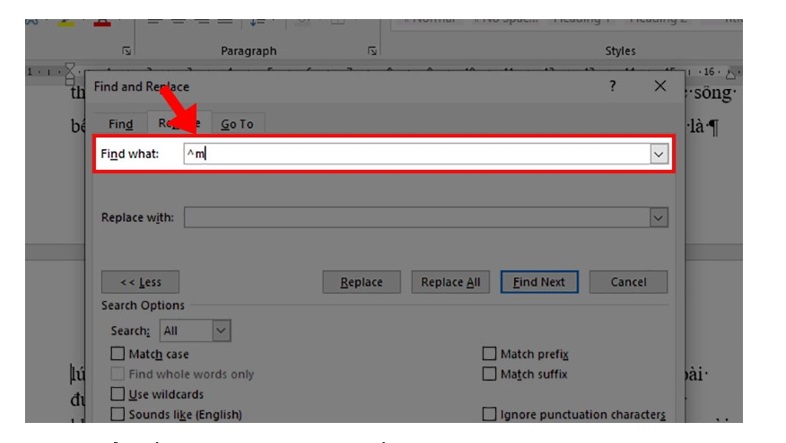Open the Replace with dropdown arrow
Screen dimensions: 786x443
(658, 217)
